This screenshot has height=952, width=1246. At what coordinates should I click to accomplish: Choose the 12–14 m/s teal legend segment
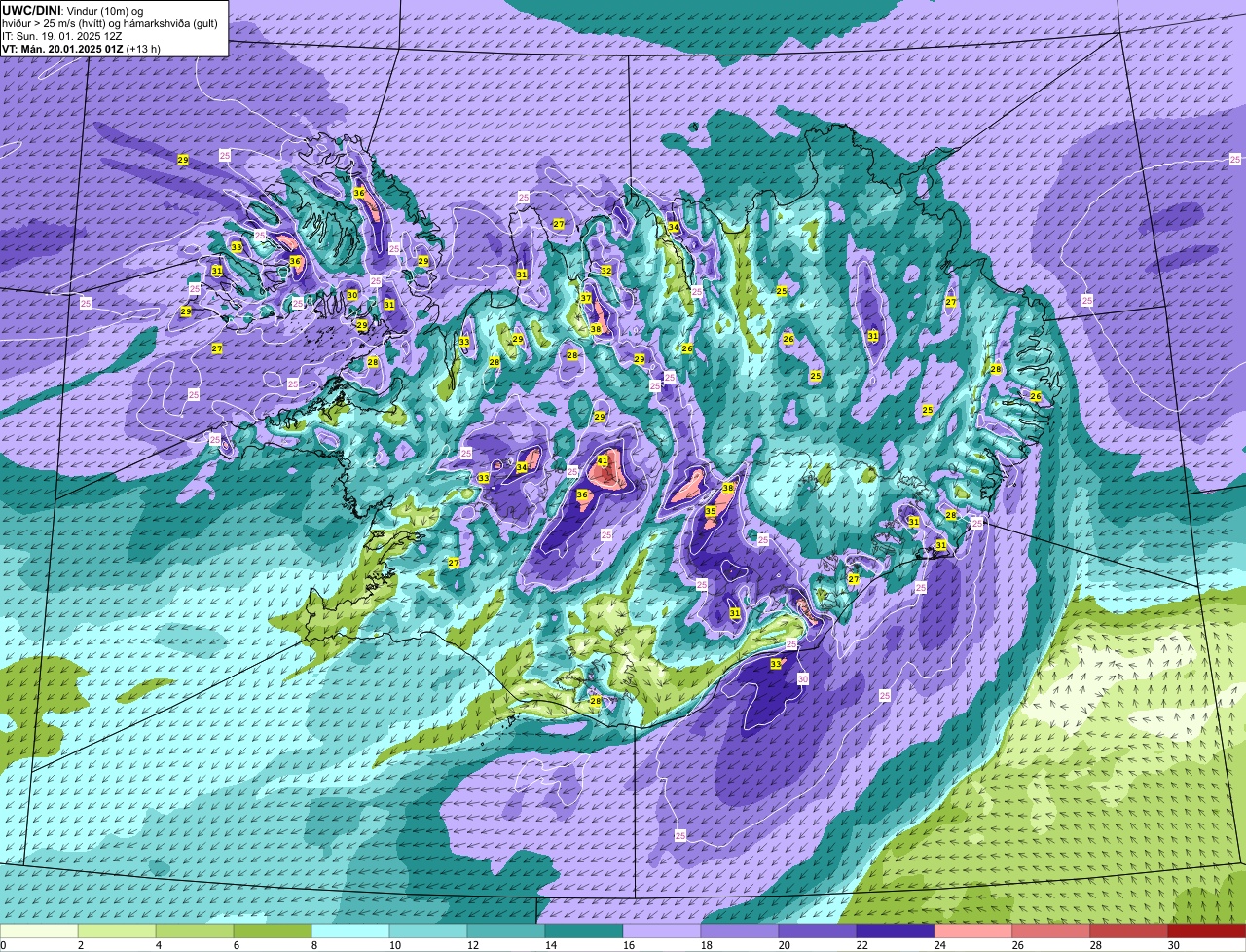[x=506, y=932]
